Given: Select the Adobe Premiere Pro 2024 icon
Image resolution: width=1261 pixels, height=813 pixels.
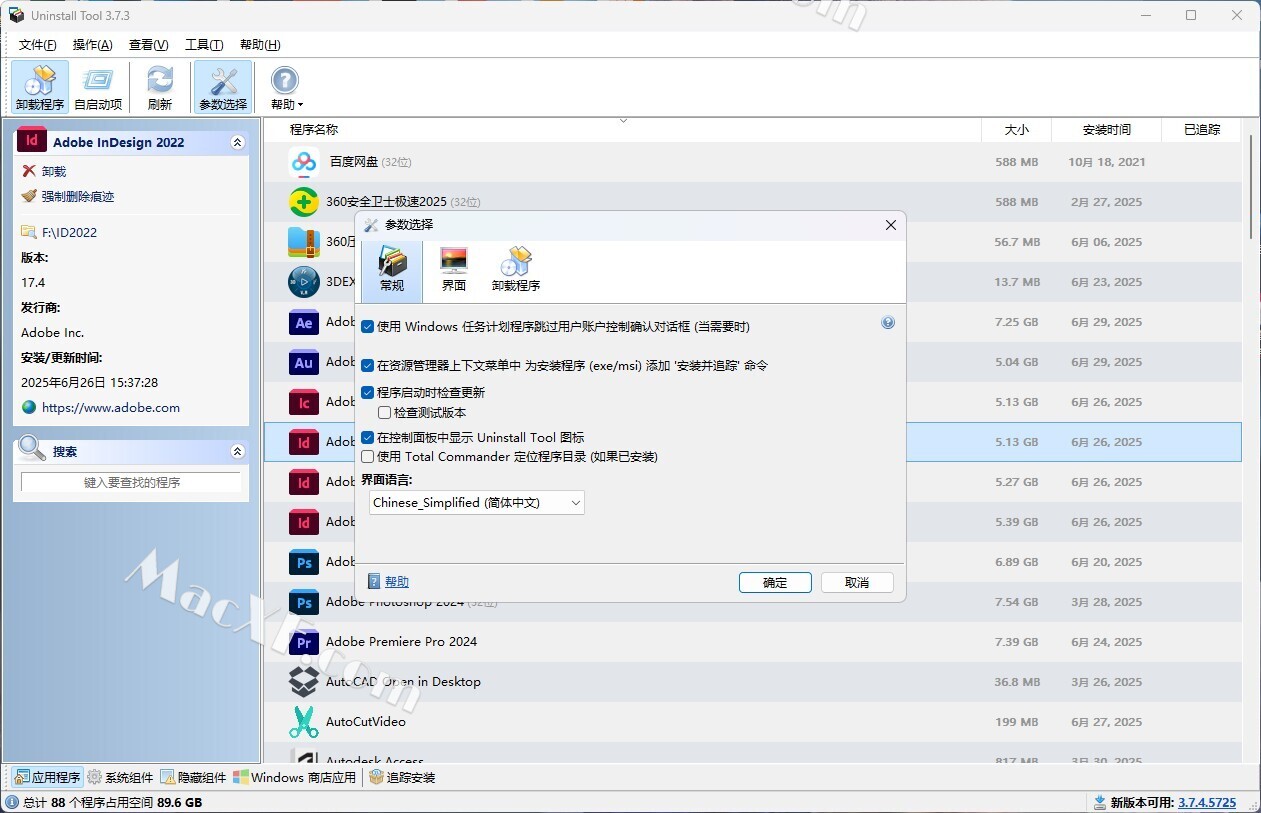Looking at the screenshot, I should point(304,642).
